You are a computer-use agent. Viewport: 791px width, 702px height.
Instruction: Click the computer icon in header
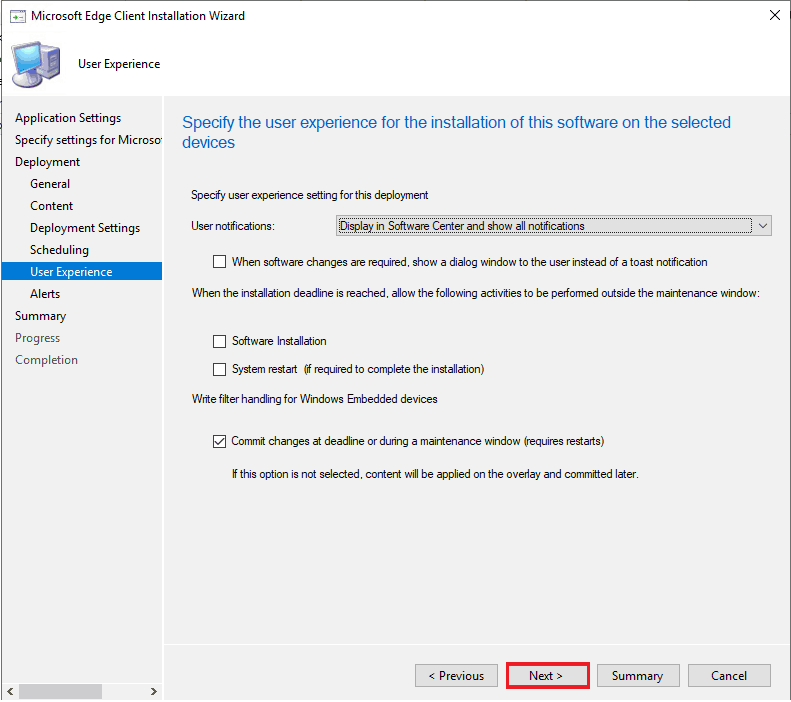click(x=36, y=65)
